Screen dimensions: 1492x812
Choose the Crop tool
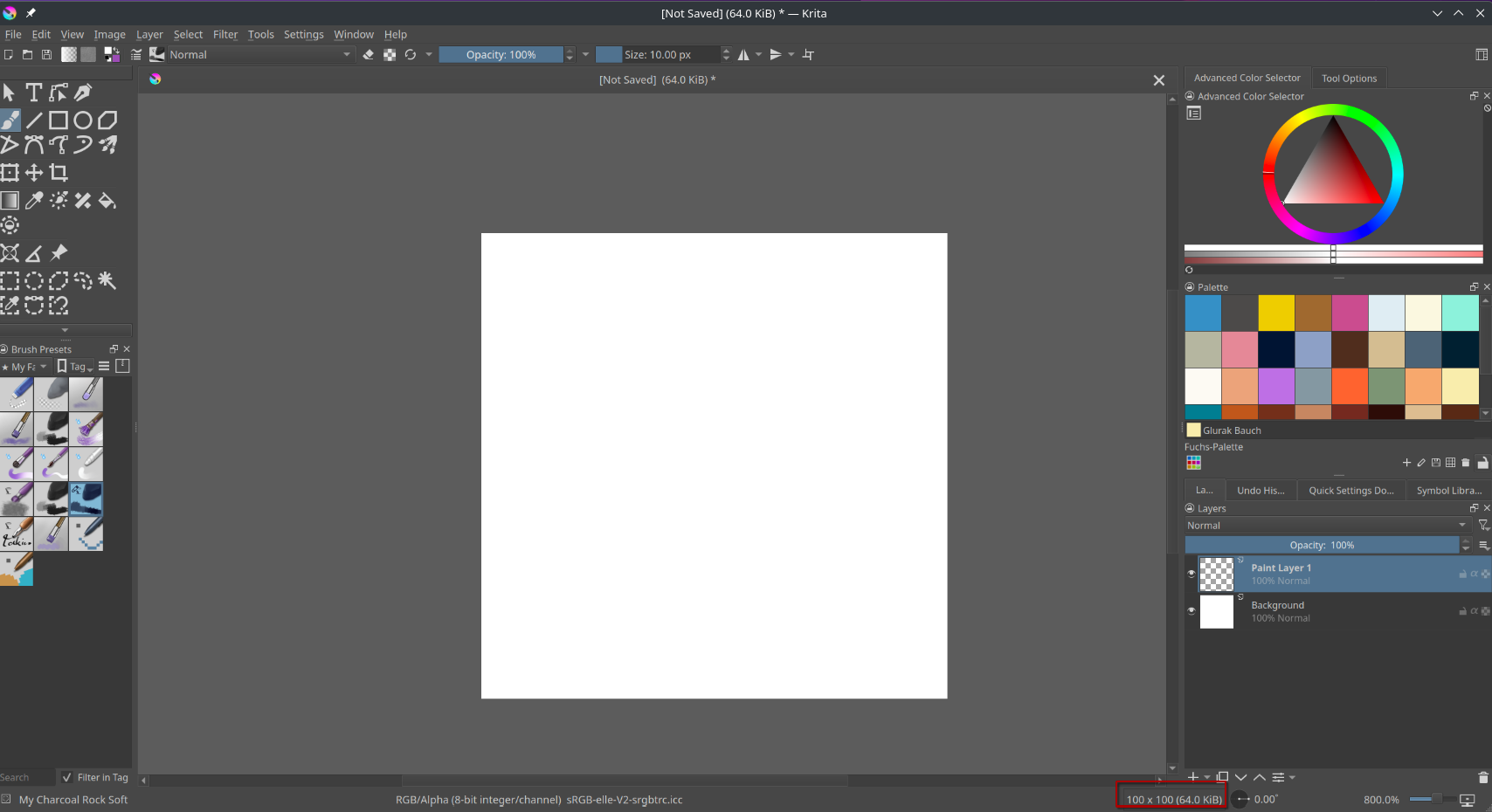click(59, 173)
